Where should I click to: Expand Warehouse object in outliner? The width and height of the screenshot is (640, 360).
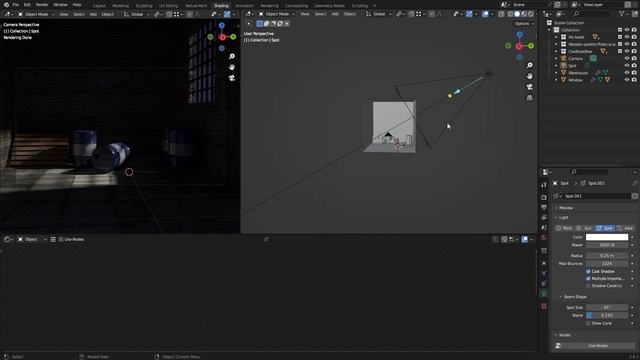coord(556,73)
